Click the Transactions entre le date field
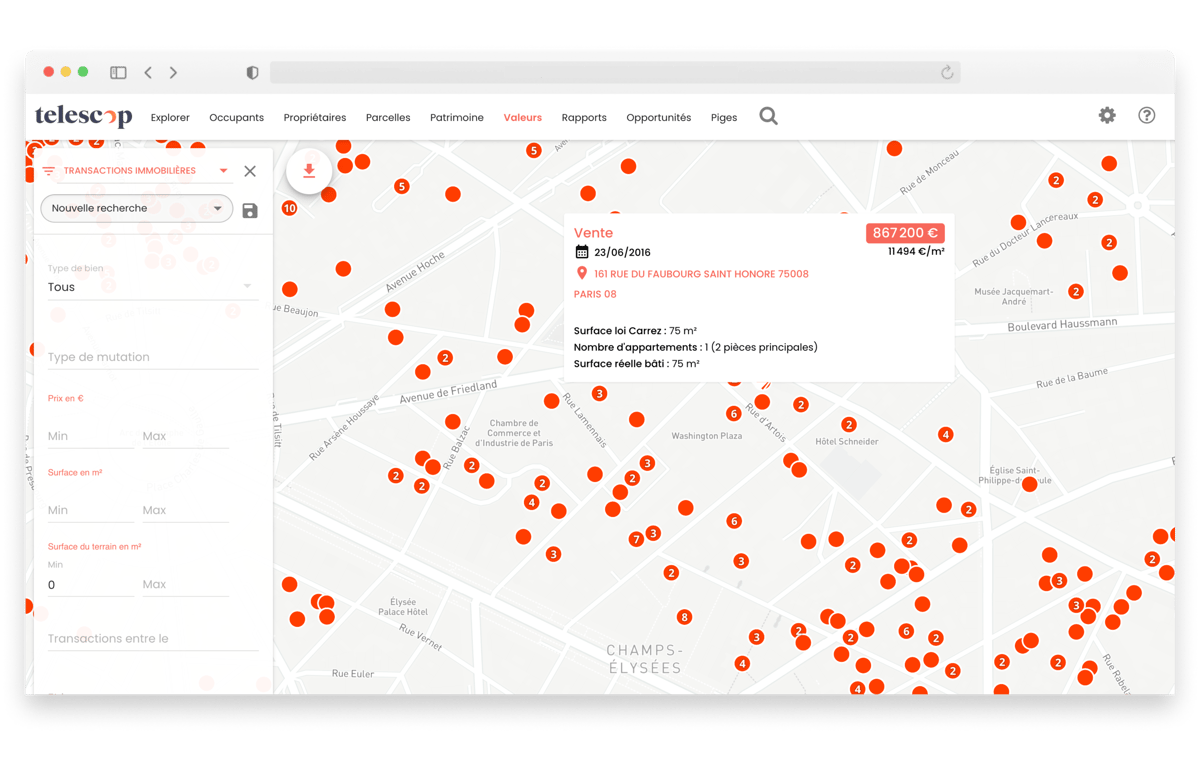 click(x=152, y=639)
